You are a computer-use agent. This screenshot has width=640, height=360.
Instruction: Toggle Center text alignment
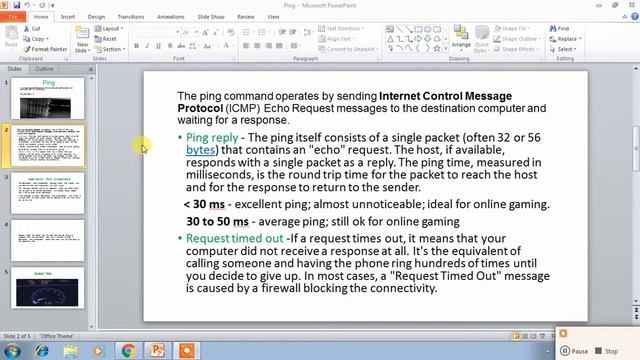tap(257, 46)
